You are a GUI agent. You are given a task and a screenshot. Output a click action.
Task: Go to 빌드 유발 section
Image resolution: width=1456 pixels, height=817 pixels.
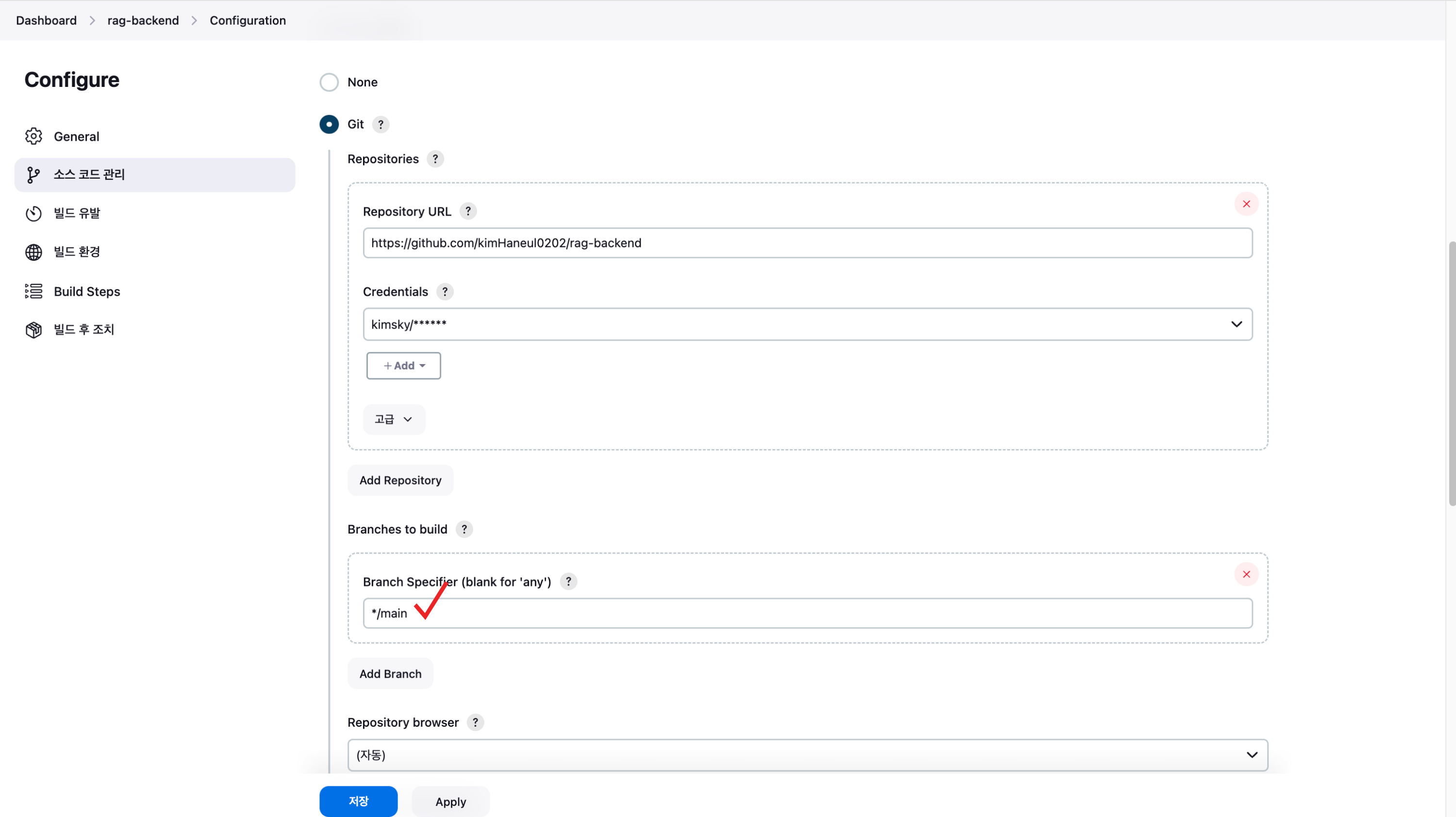click(155, 213)
